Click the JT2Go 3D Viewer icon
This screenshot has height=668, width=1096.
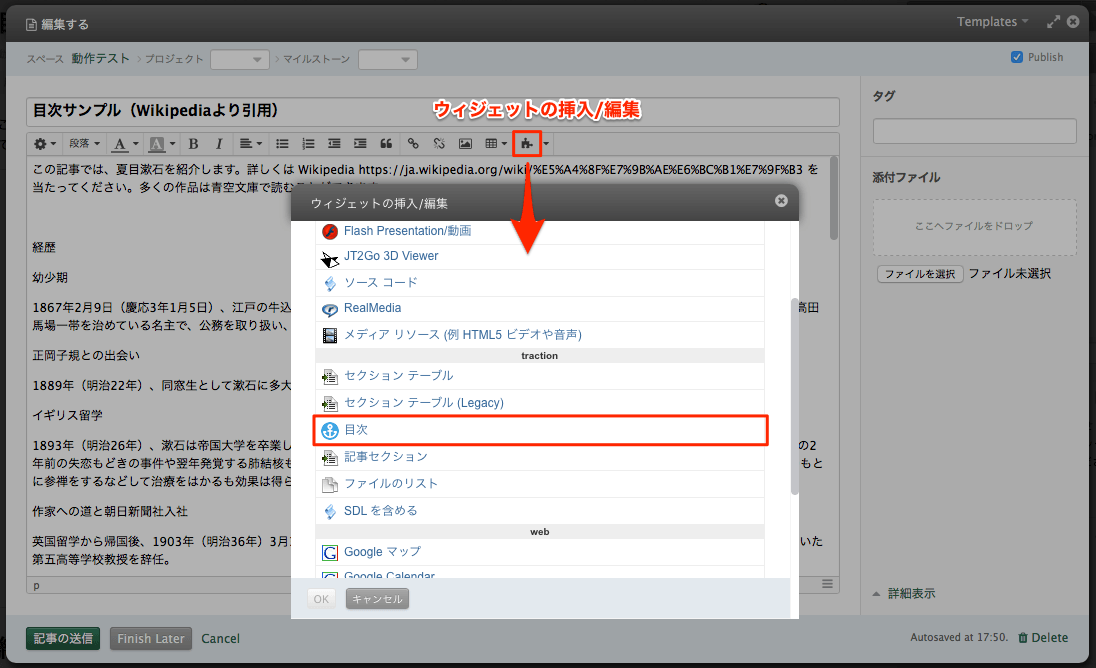(330, 259)
